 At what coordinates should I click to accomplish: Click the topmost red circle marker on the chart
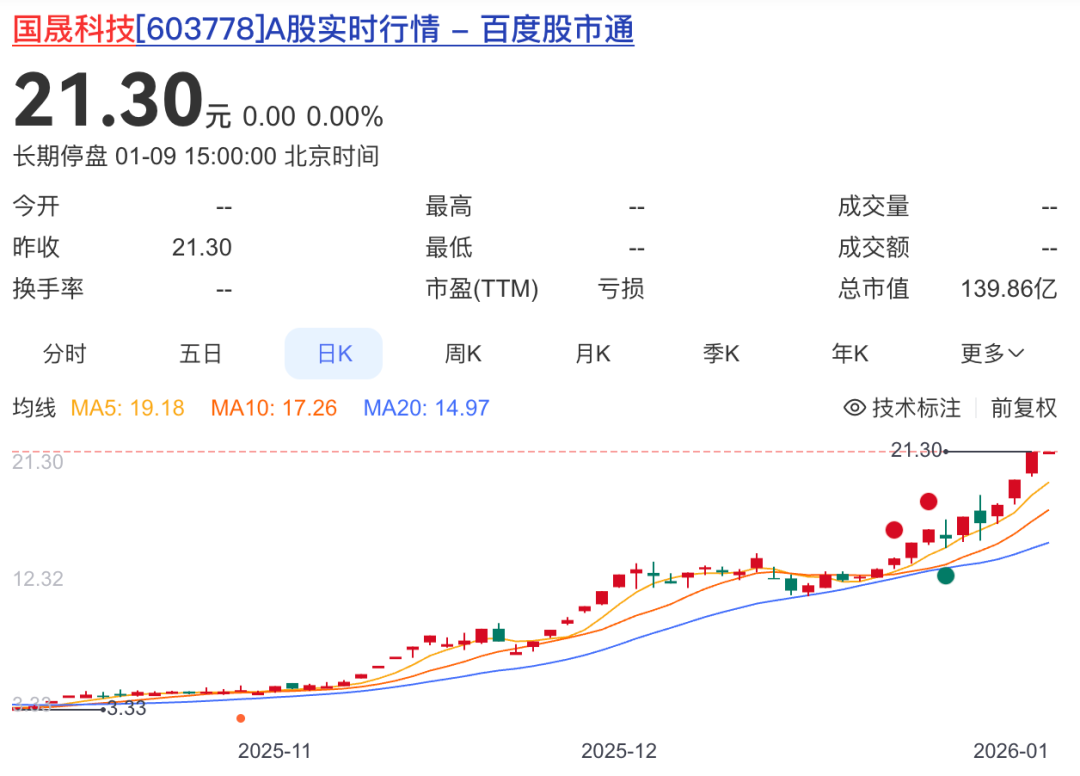click(929, 501)
